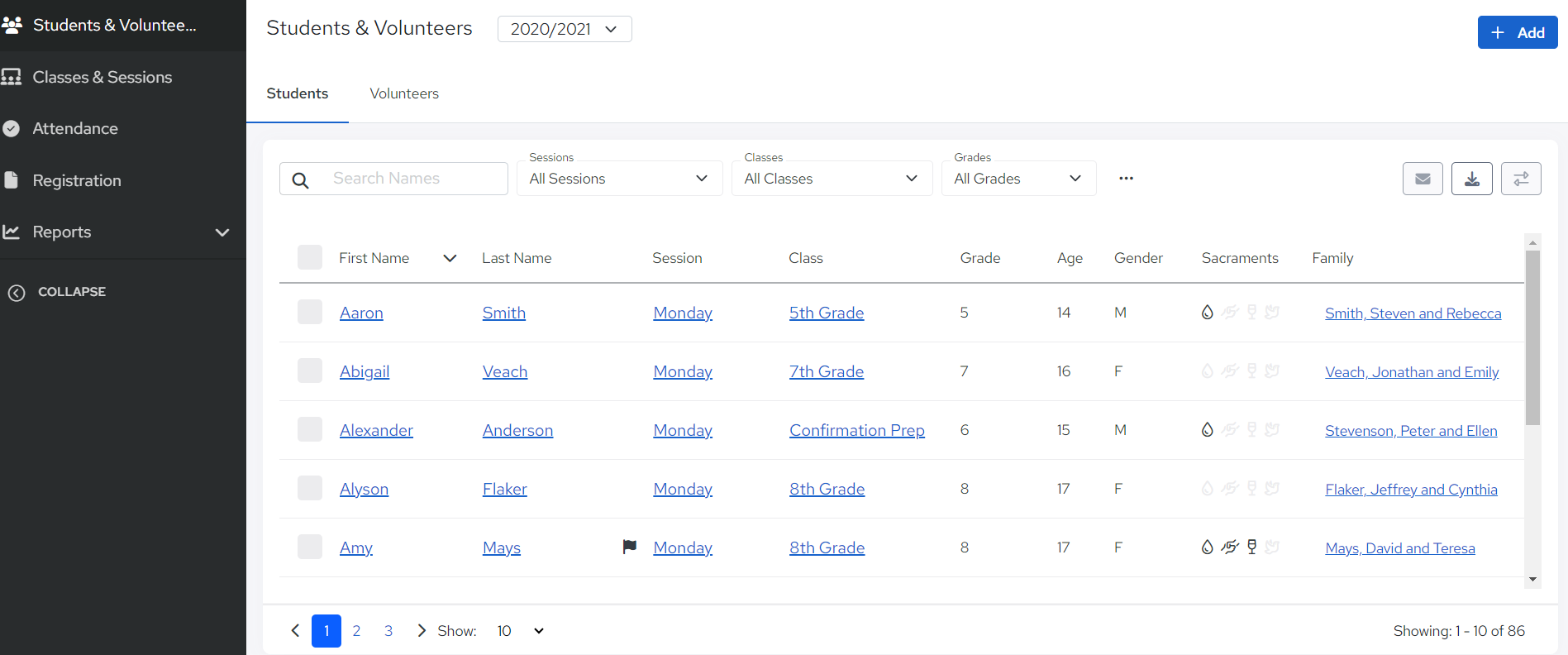Click the search magnifier icon
The image size is (1568, 655).
pyautogui.click(x=301, y=179)
